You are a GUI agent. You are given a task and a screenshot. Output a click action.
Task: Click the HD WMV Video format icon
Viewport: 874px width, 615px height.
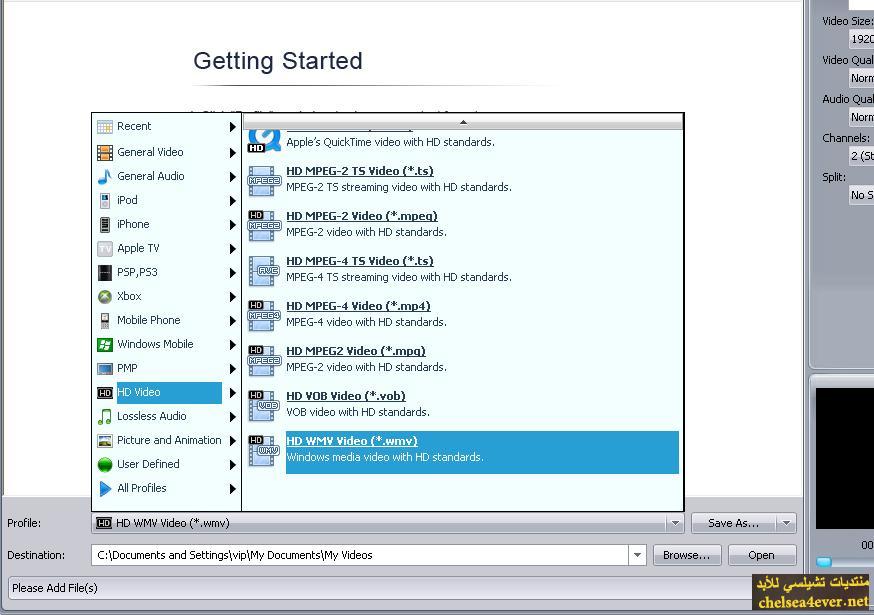point(264,451)
